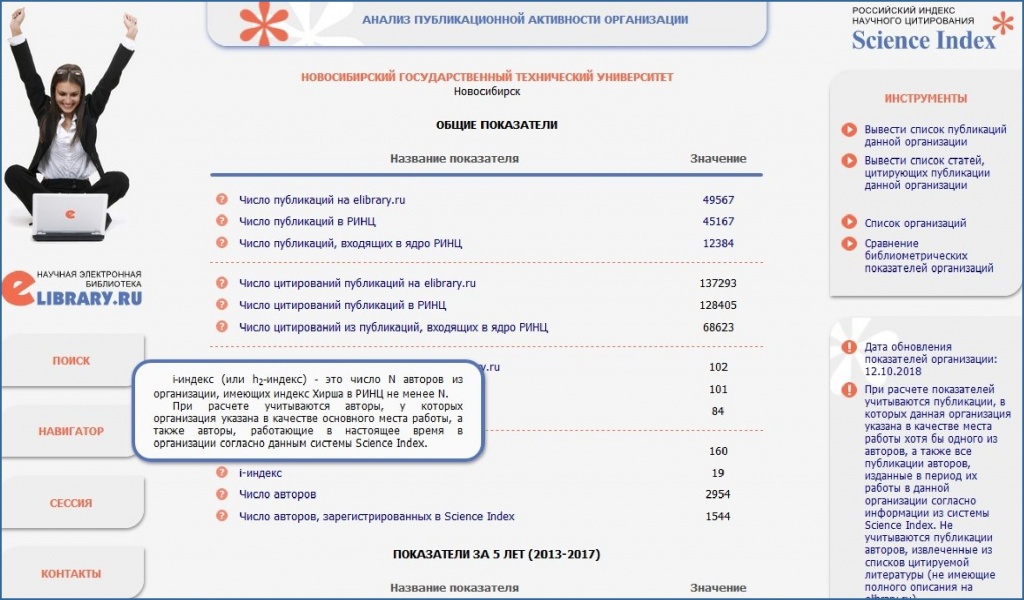This screenshot has height=600, width=1024.
Task: Click exclamation icon beside 'При расчете показателей' note
Action: click(849, 390)
